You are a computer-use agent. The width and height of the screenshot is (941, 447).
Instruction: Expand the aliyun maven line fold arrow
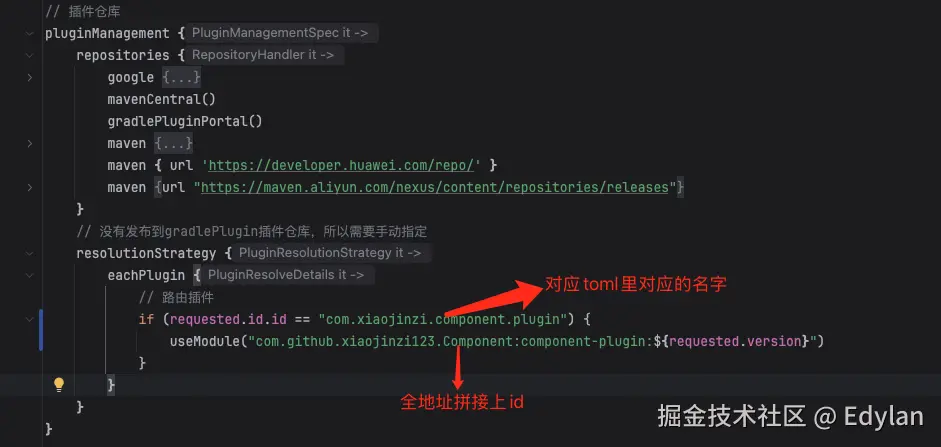29,188
